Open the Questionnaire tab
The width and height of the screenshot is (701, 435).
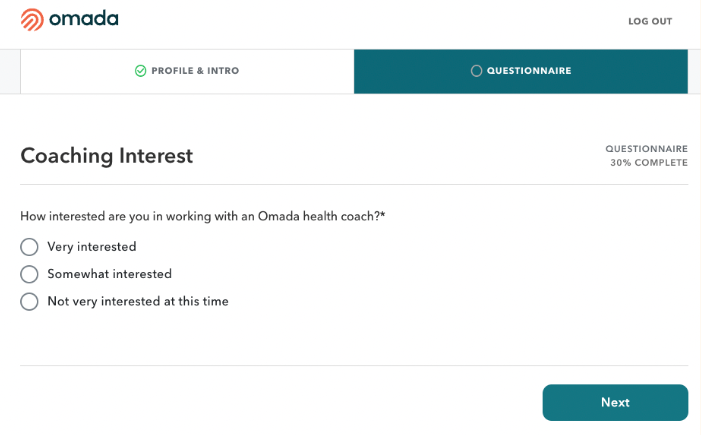tap(520, 71)
